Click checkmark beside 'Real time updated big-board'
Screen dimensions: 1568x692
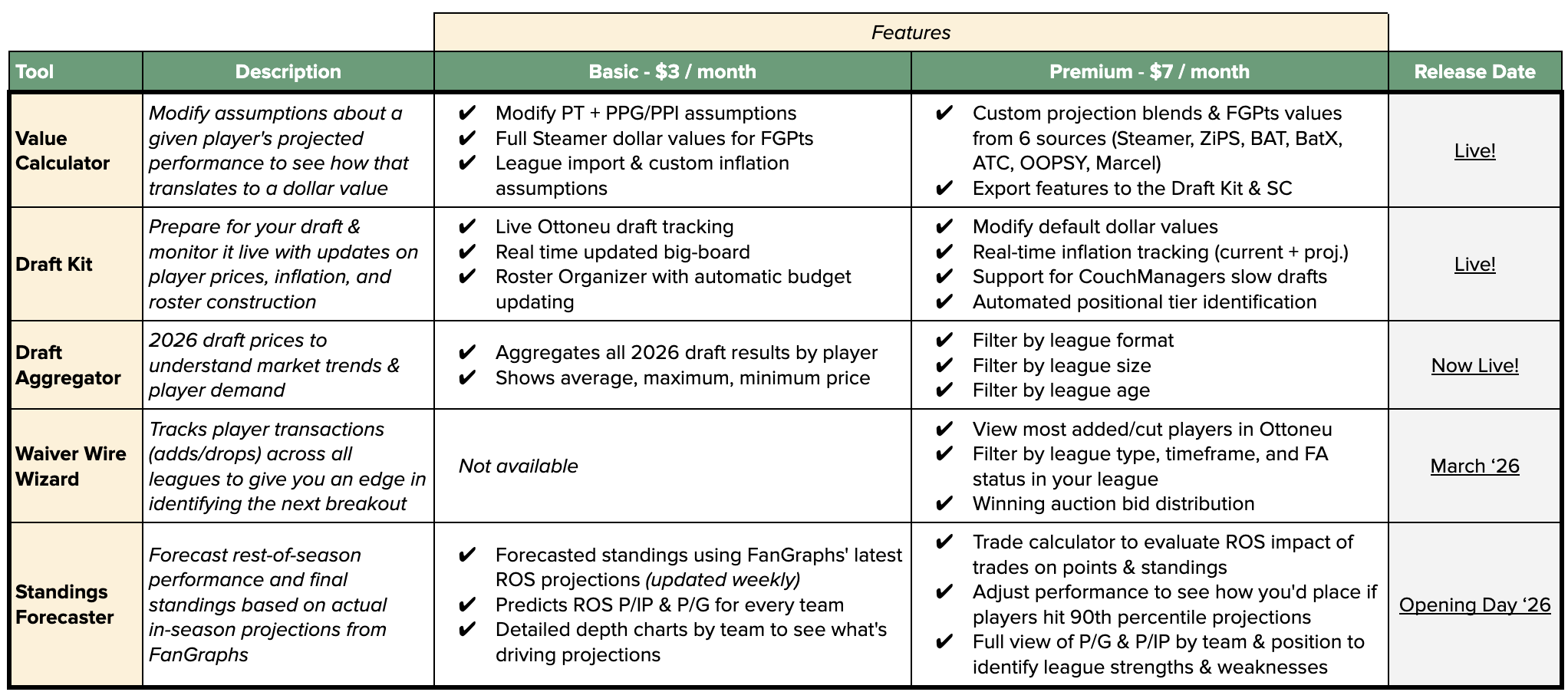point(466,252)
